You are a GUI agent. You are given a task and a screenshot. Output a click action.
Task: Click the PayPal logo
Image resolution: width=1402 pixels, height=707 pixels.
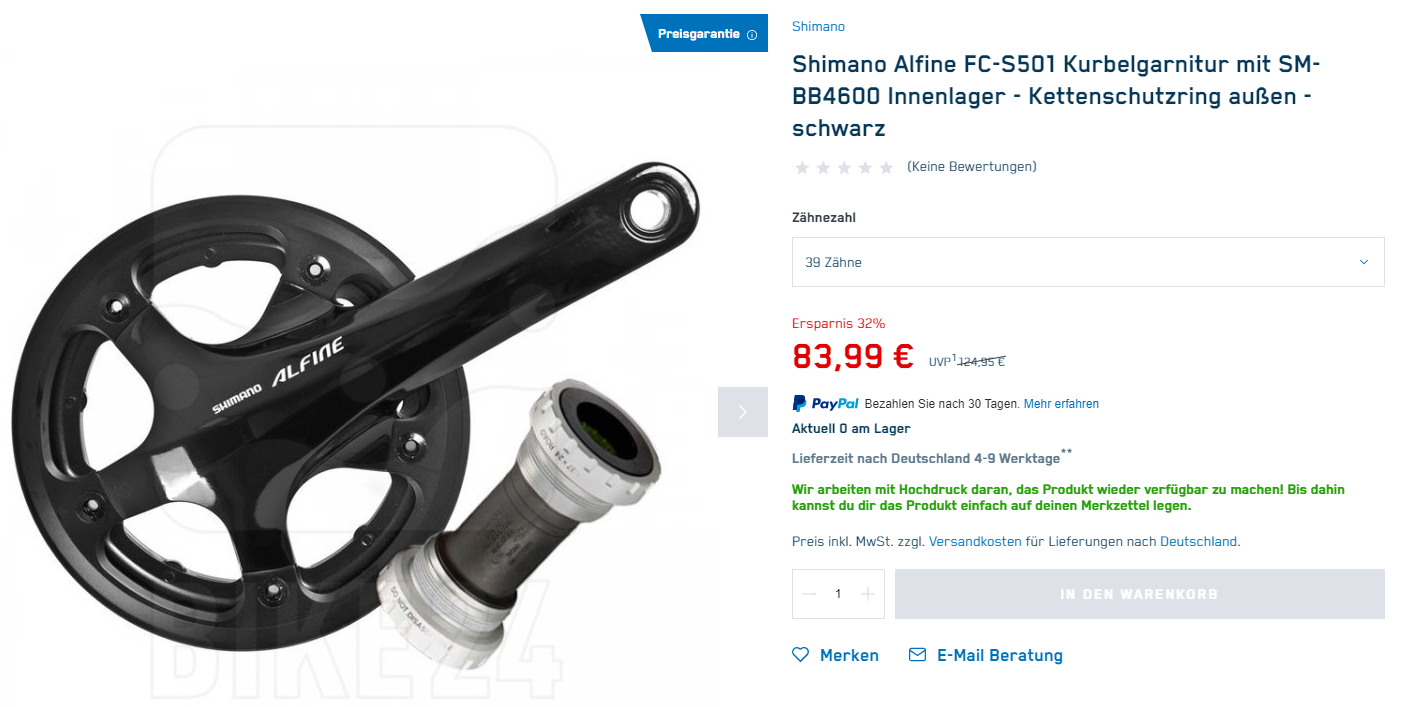[826, 404]
